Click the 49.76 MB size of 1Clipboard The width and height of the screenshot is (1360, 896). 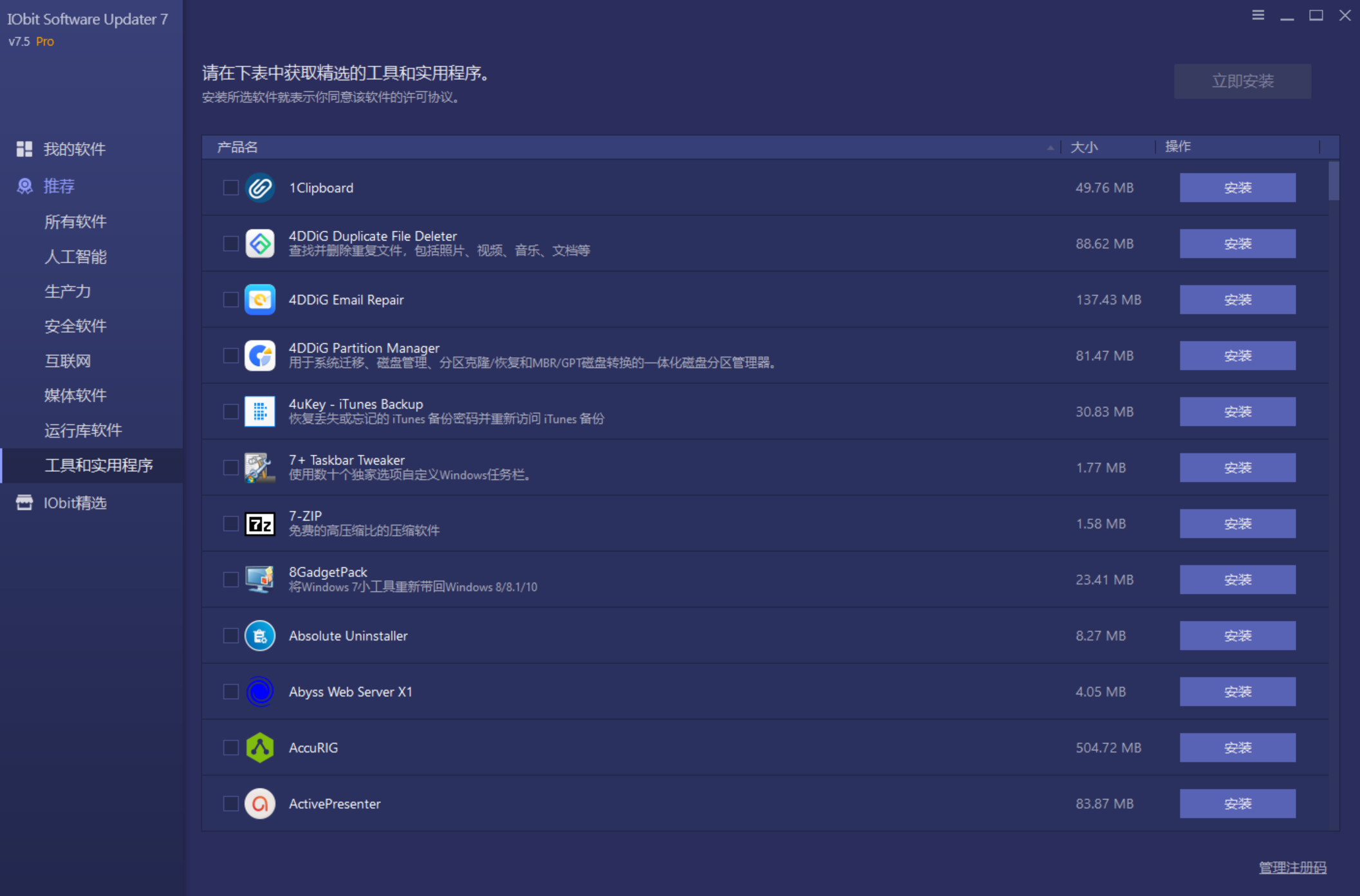coord(1104,188)
